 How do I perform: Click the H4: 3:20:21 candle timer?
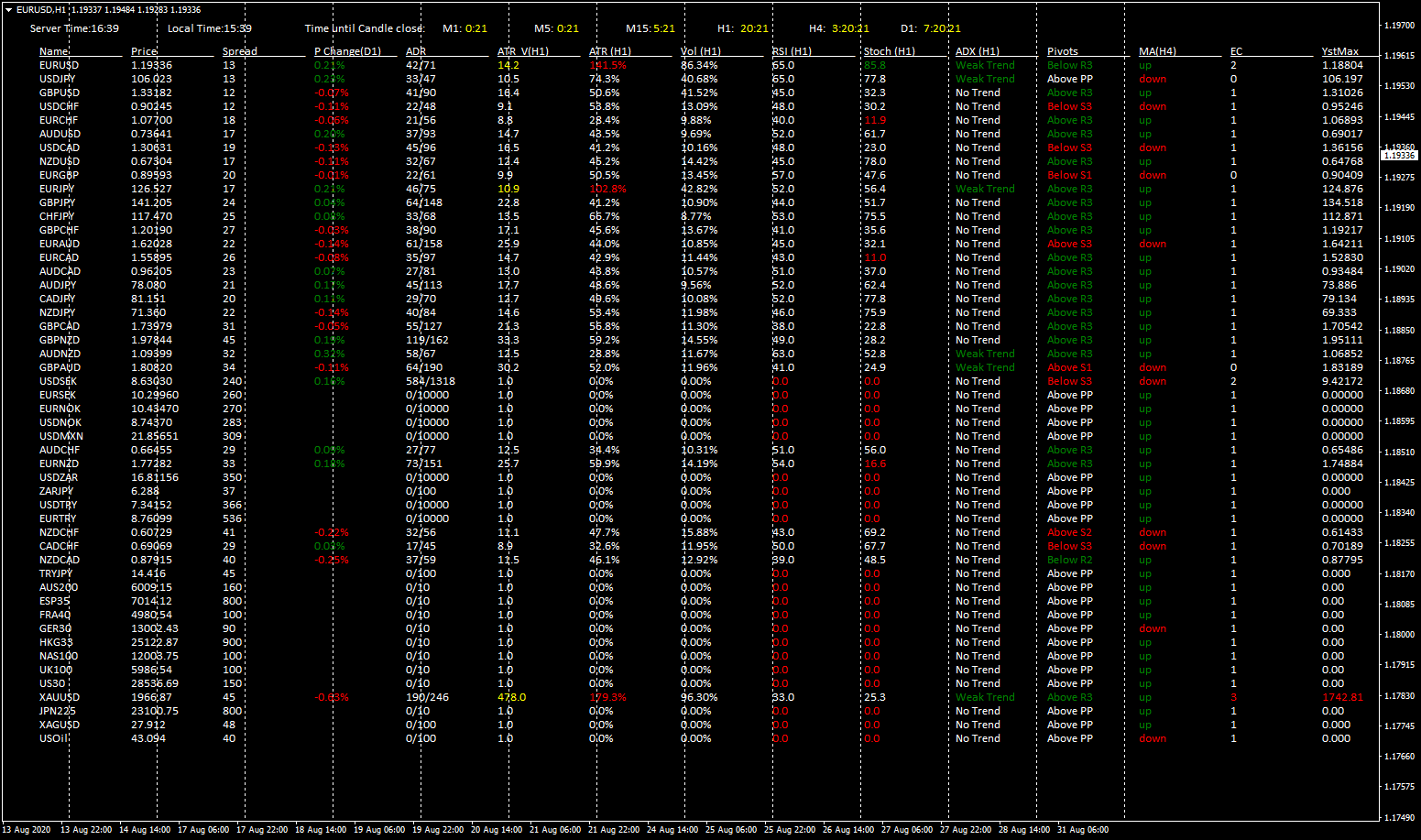click(839, 28)
